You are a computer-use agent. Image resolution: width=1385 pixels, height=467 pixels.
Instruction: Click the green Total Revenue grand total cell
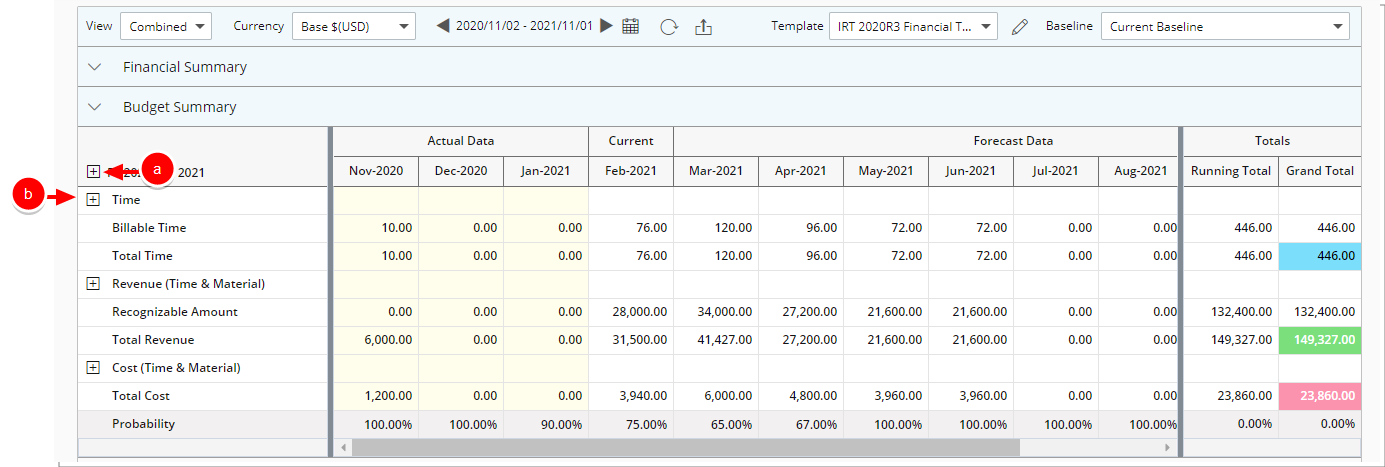[1320, 340]
